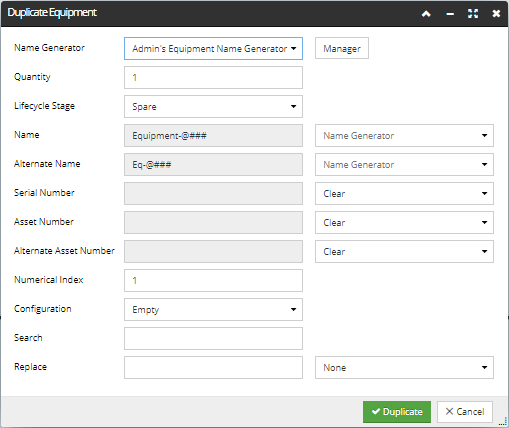Viewport: 509px width, 428px height.
Task: Collapse dialog with the up-arrow icon
Action: pyautogui.click(x=426, y=14)
